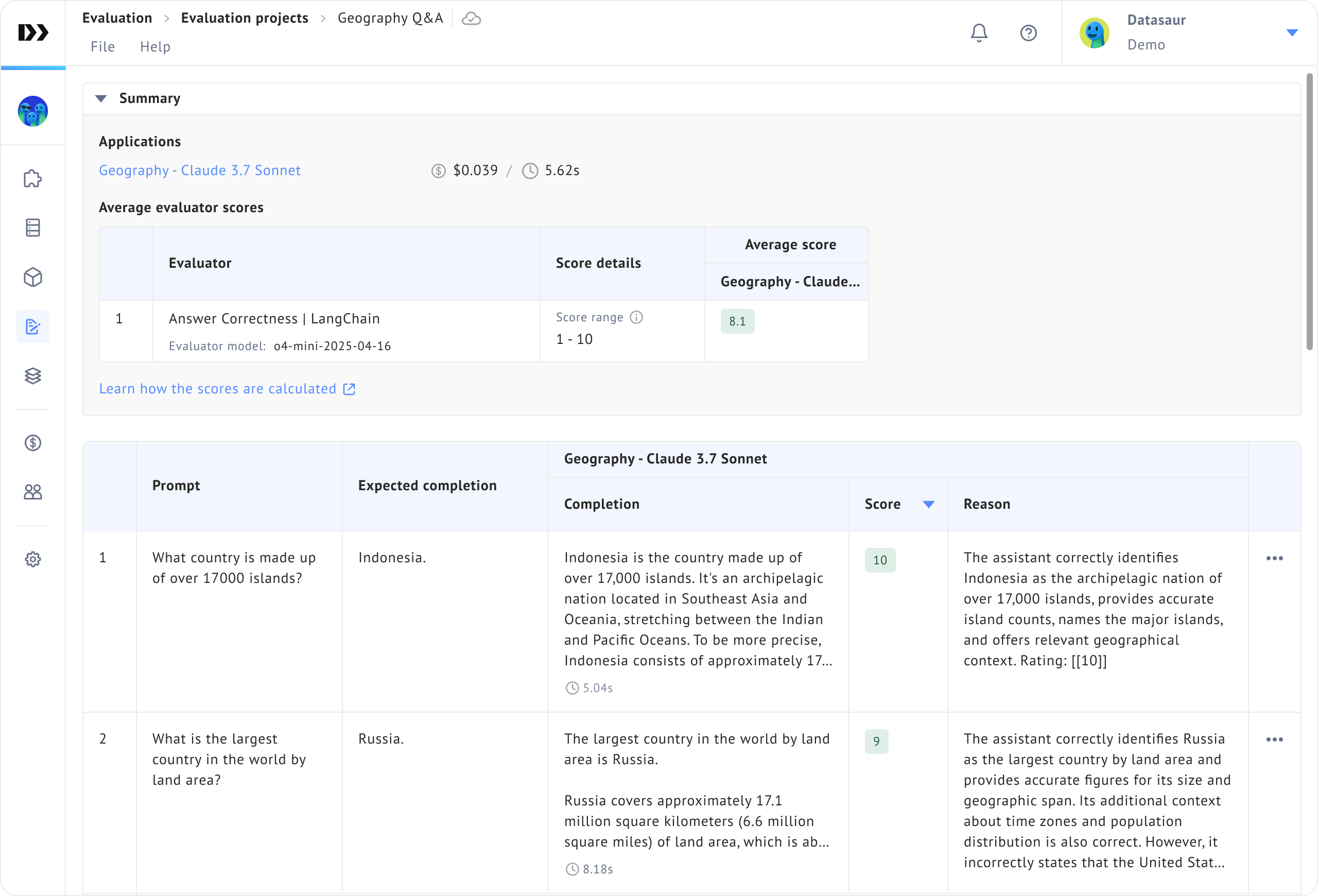Open the team members sidebar icon
This screenshot has height=896, width=1318.
(x=33, y=492)
